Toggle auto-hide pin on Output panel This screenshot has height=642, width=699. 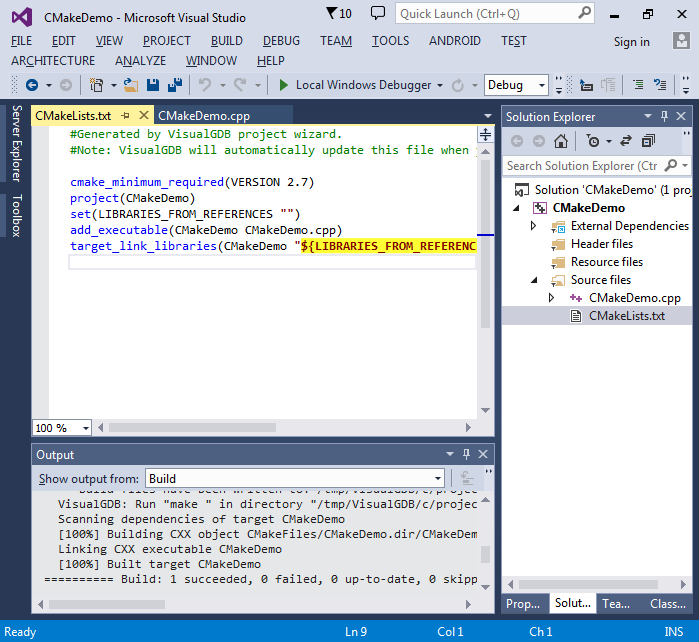[x=466, y=454]
